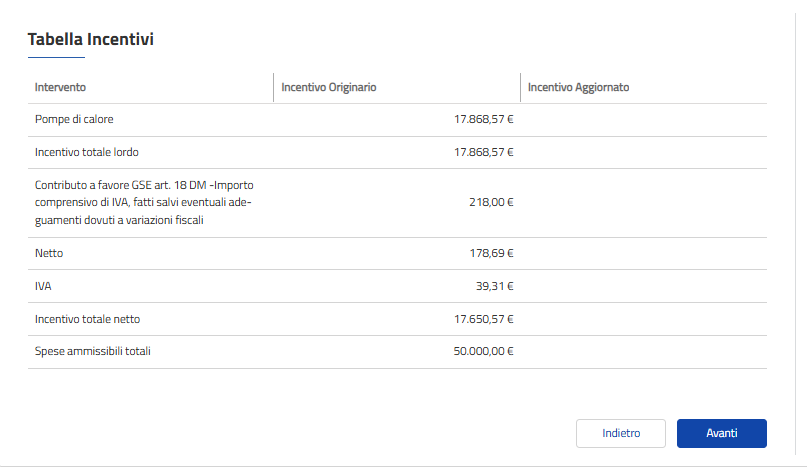Select the Incentivo Aggiornato column header
Image resolution: width=807 pixels, height=471 pixels.
click(x=578, y=88)
